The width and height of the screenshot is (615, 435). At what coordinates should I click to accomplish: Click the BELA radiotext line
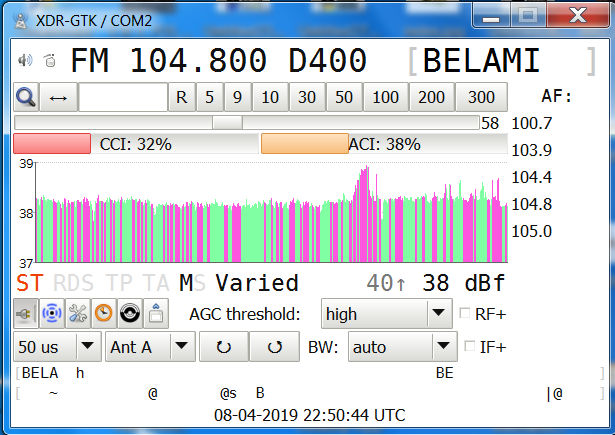pyautogui.click(x=309, y=373)
